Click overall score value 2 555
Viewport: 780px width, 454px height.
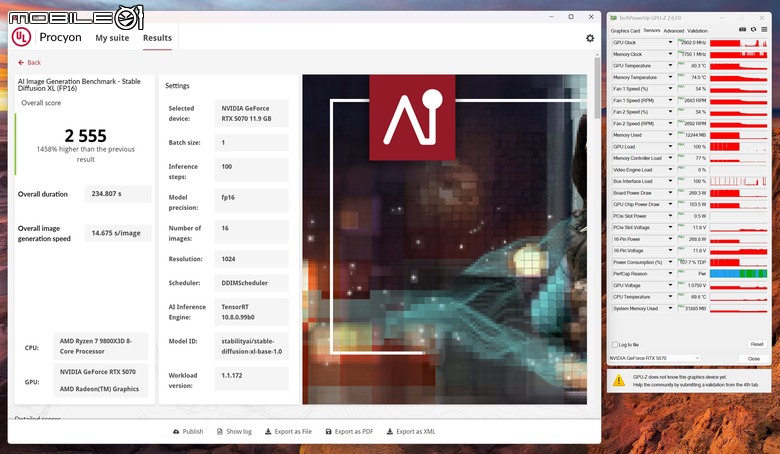point(86,136)
